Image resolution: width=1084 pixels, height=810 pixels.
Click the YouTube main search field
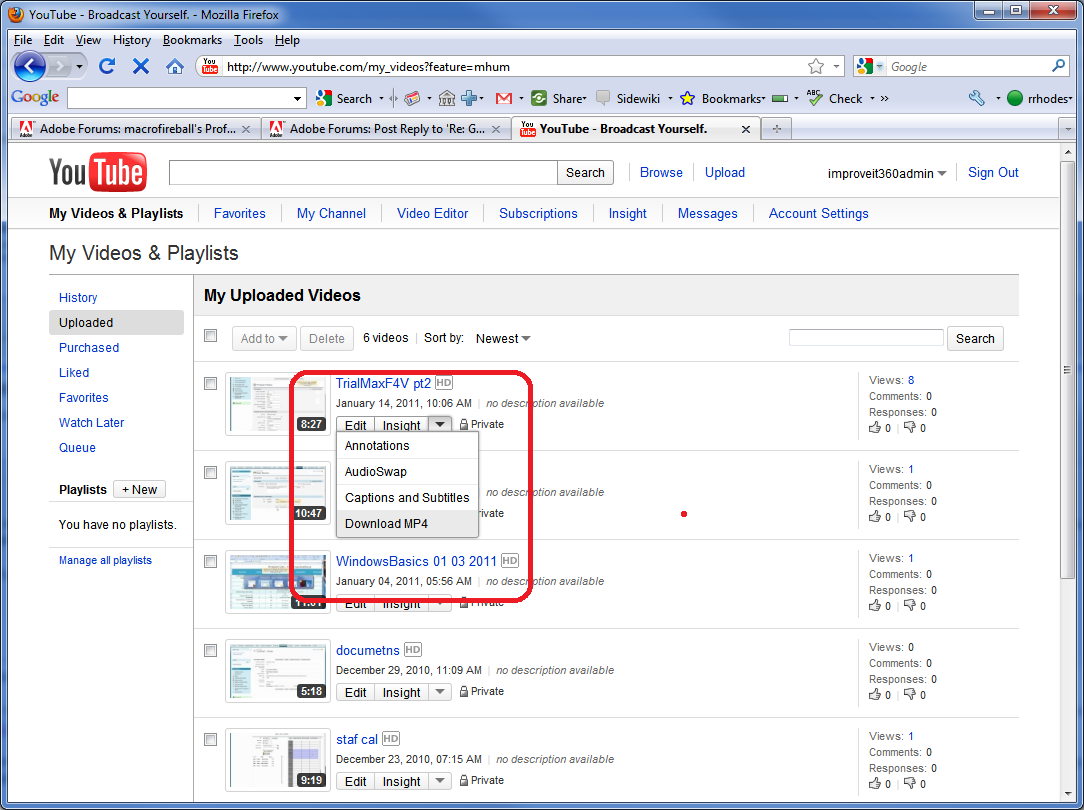tap(363, 173)
